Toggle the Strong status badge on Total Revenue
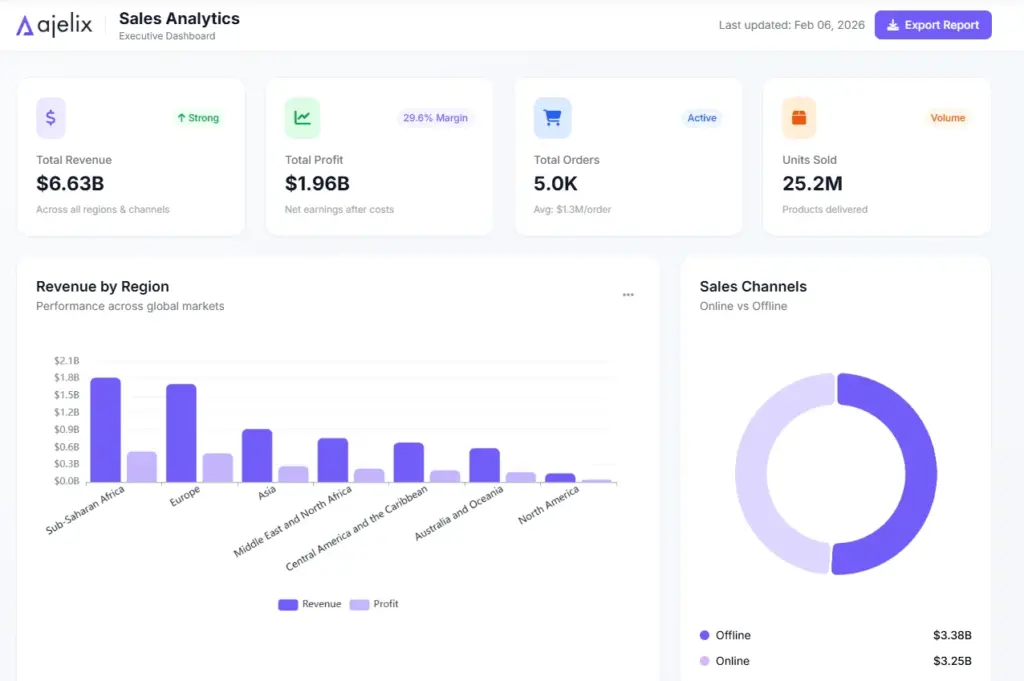 click(x=197, y=117)
